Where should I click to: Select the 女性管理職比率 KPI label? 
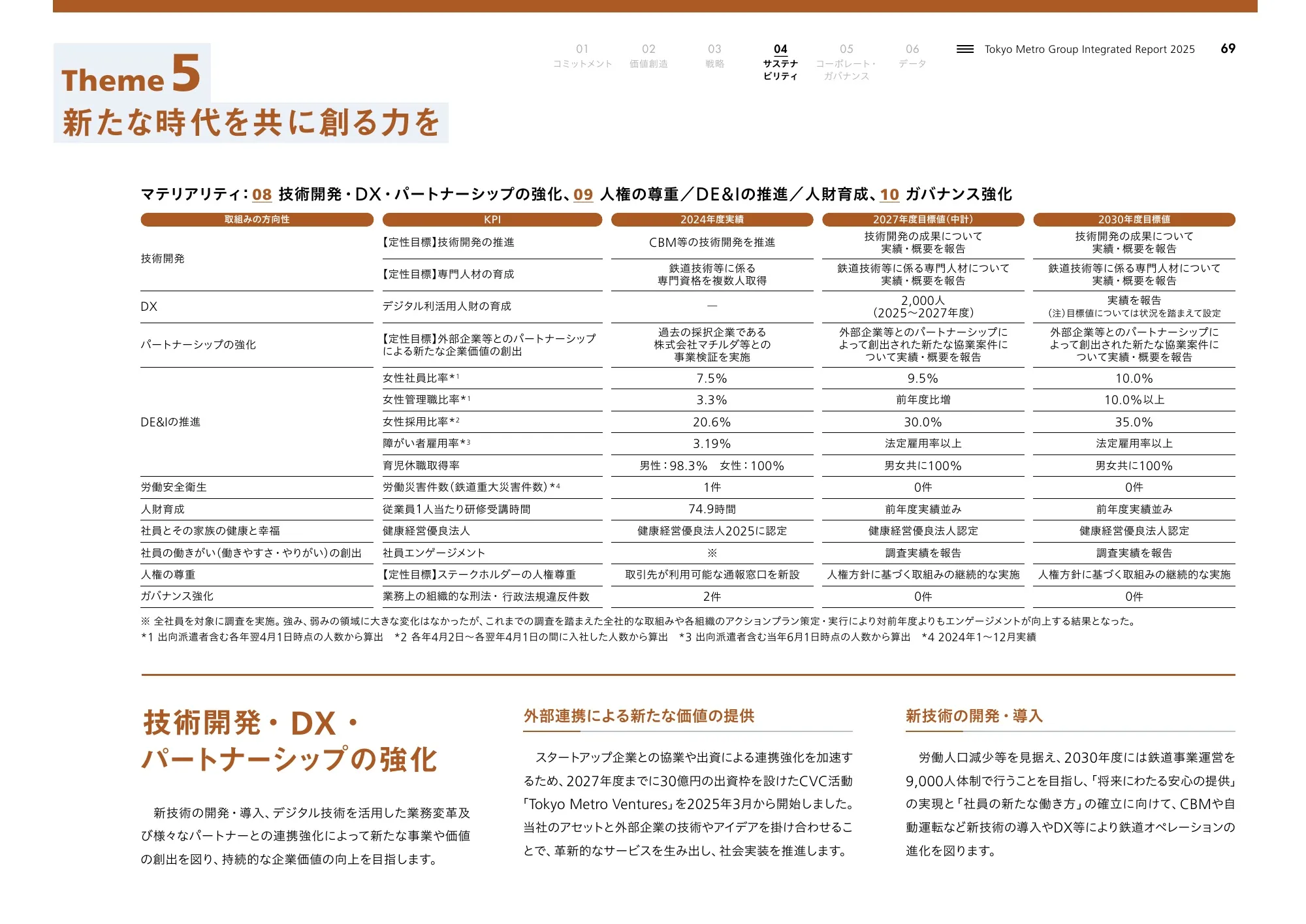coord(426,400)
